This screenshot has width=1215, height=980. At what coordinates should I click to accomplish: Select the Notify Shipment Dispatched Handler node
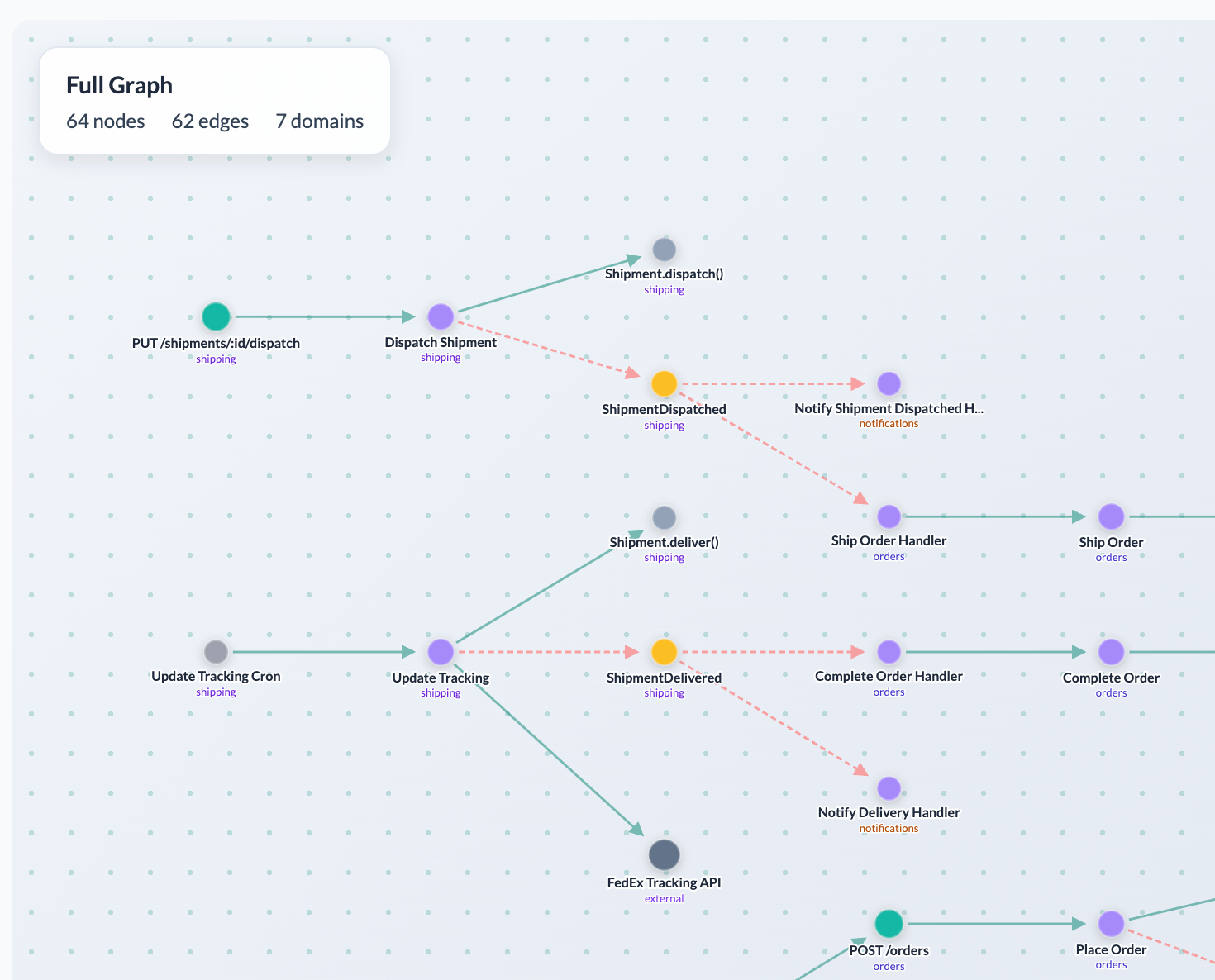pyautogui.click(x=889, y=383)
